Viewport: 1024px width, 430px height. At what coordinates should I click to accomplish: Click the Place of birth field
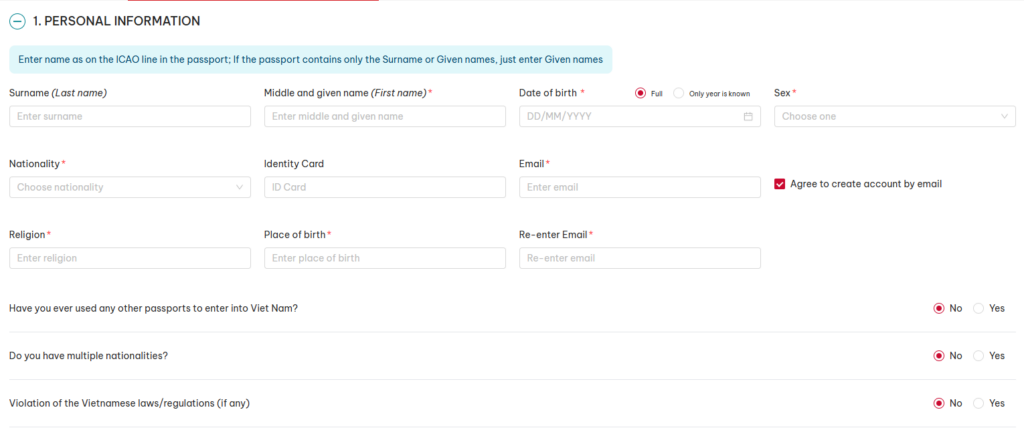(x=385, y=258)
